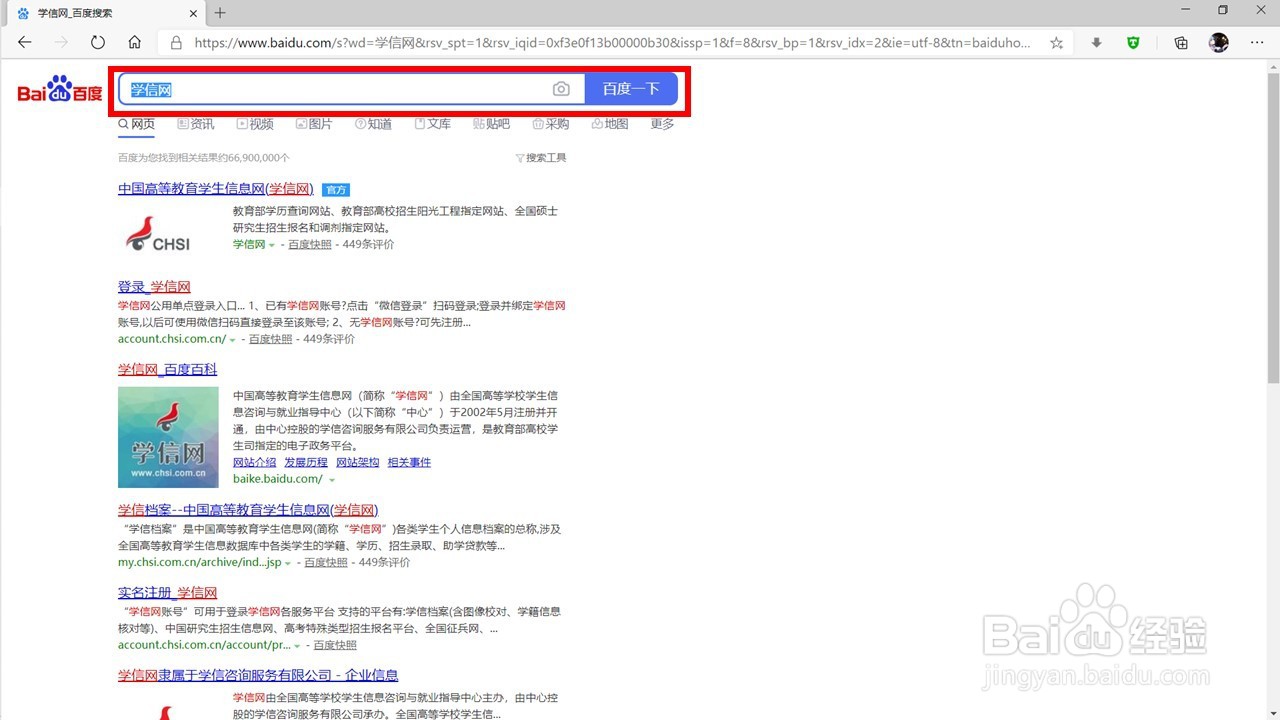The width and height of the screenshot is (1280, 720).
Task: Click camera image-search icon in search box
Action: click(561, 89)
